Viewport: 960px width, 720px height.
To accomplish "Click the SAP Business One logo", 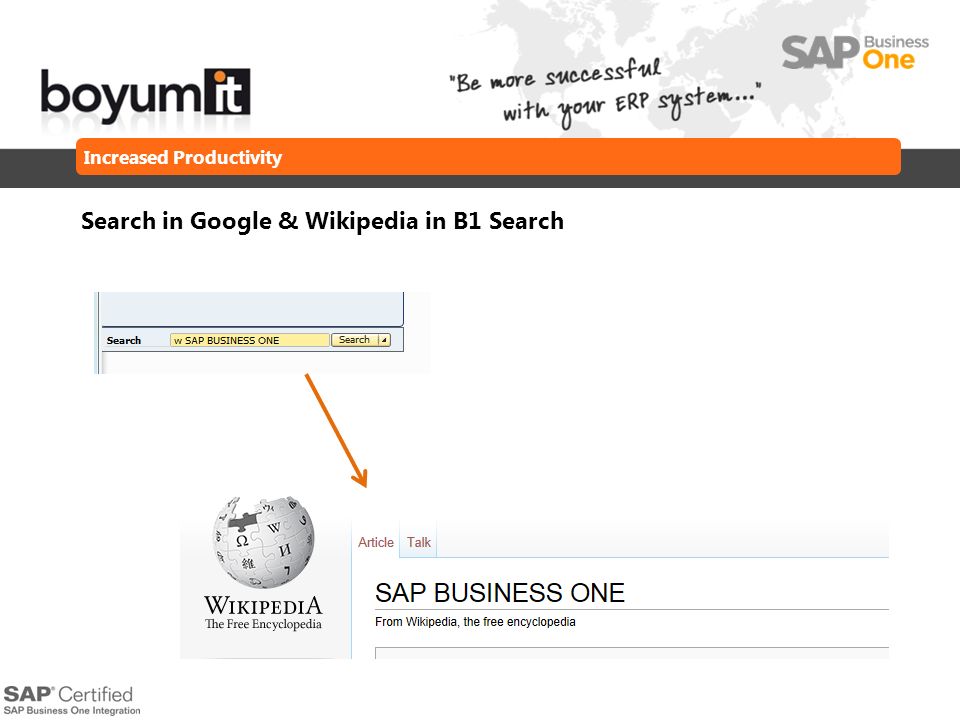I will pyautogui.click(x=855, y=53).
